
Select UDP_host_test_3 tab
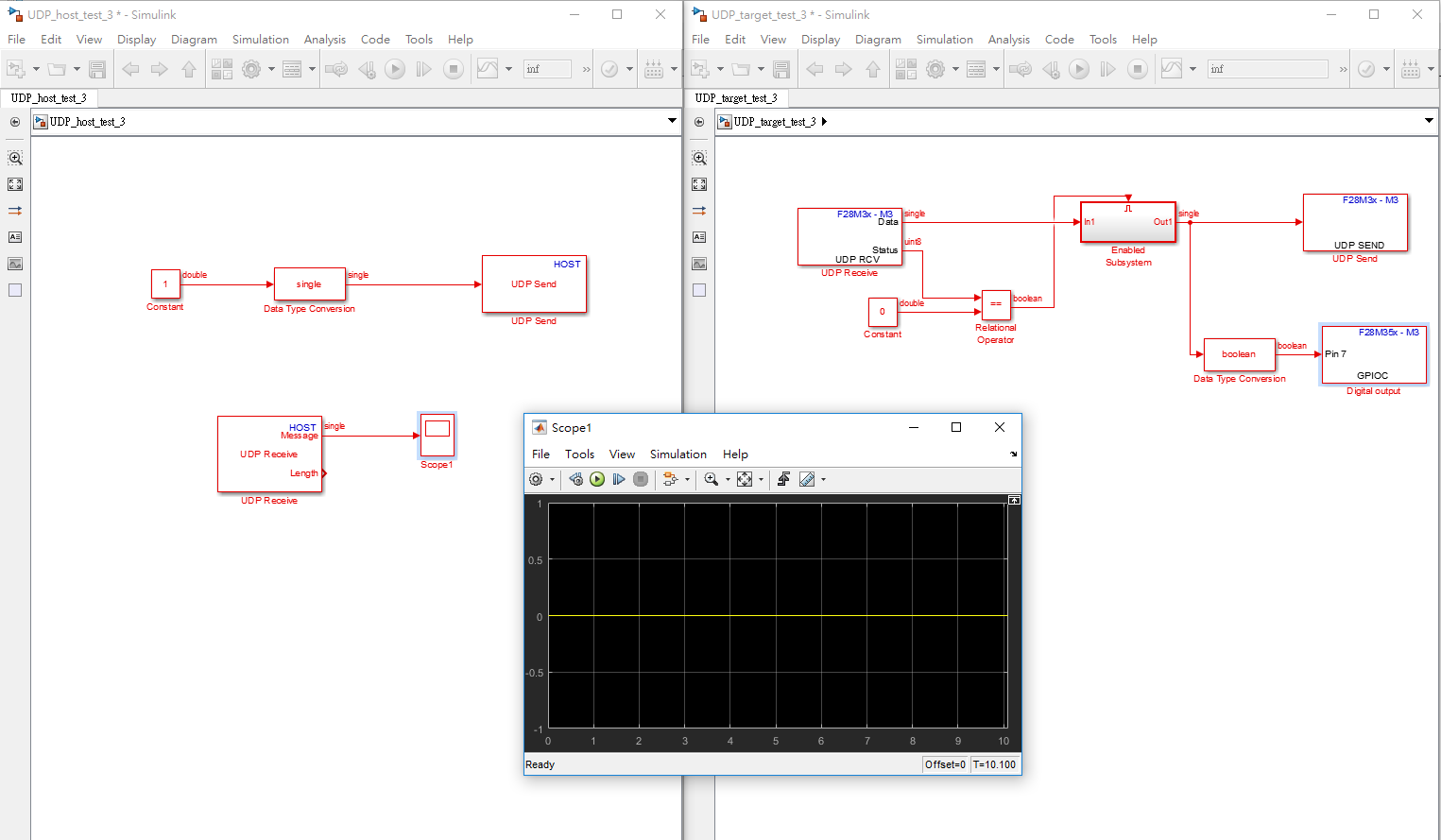point(48,98)
